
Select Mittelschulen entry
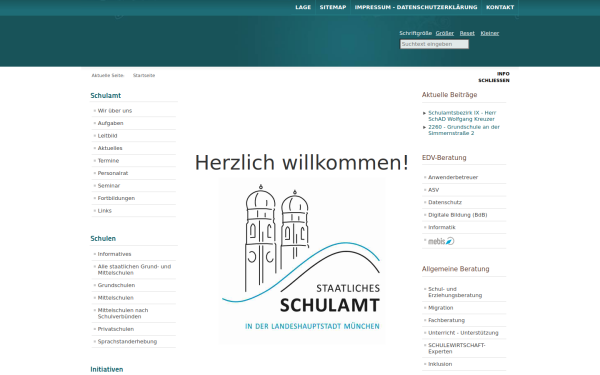[x=116, y=298]
